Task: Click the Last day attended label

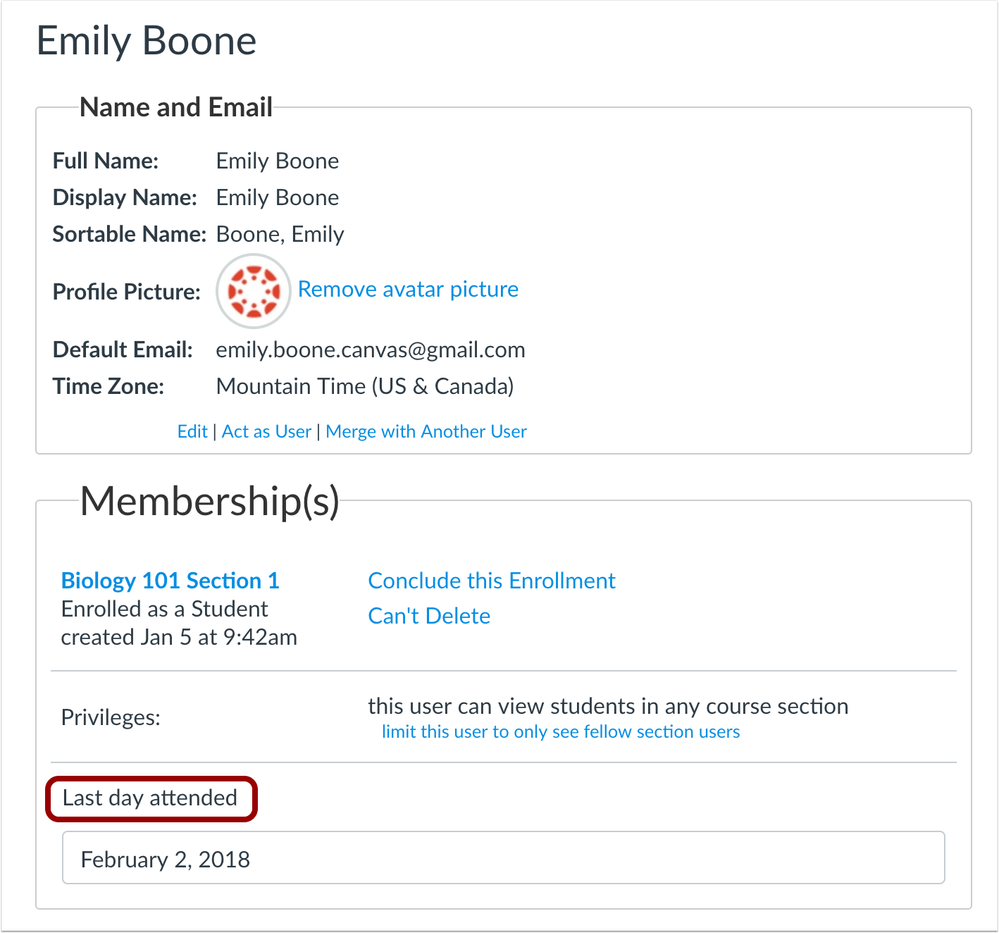Action: click(150, 798)
